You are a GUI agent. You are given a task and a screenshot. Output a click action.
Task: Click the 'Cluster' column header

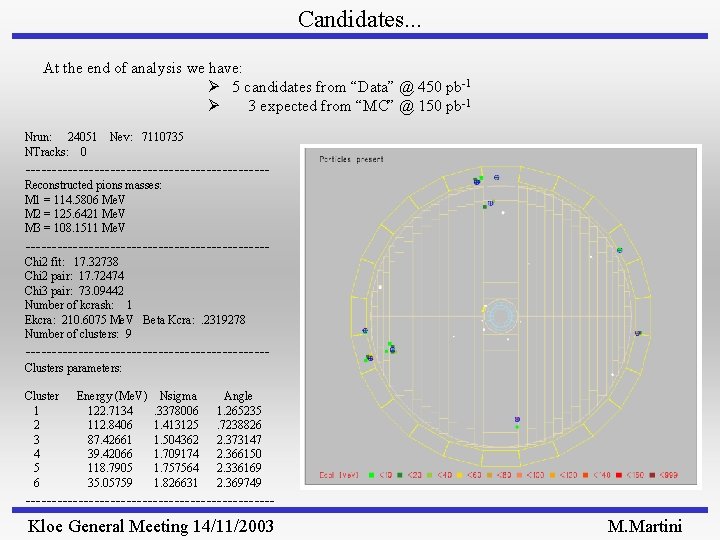pyautogui.click(x=42, y=396)
